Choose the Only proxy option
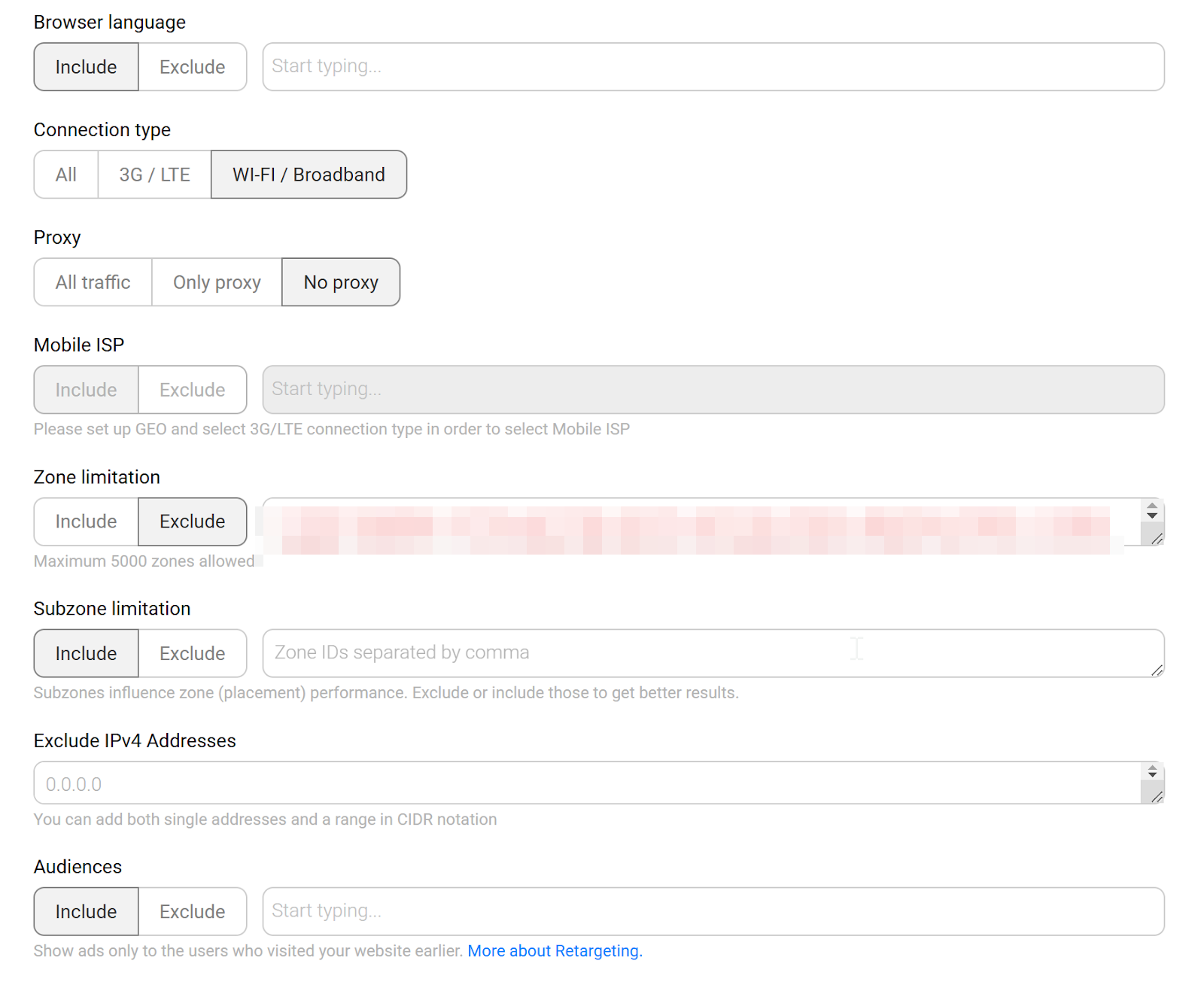The width and height of the screenshot is (1204, 985). point(217,282)
